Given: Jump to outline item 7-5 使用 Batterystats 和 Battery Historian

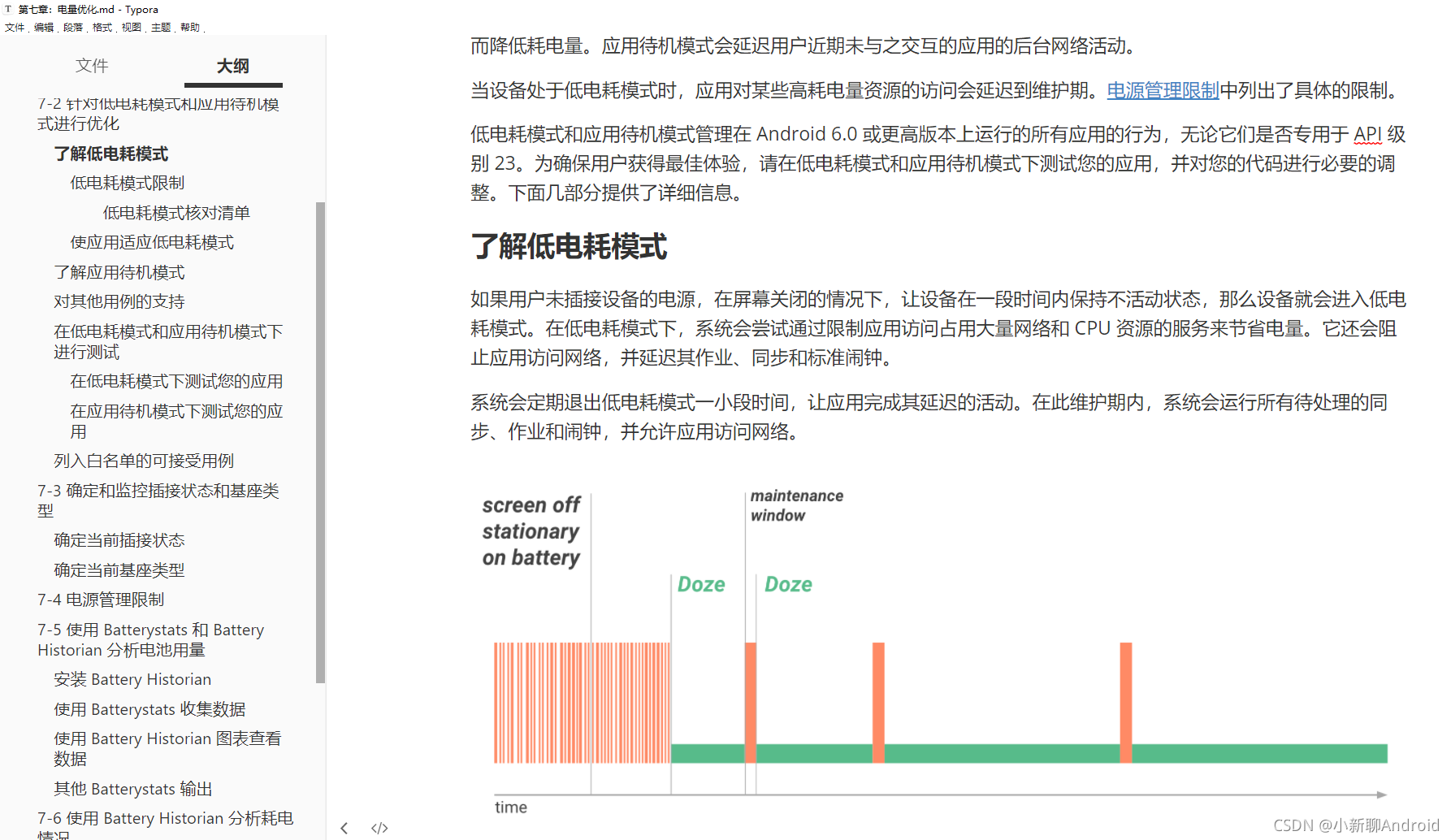Looking at the screenshot, I should point(151,639).
